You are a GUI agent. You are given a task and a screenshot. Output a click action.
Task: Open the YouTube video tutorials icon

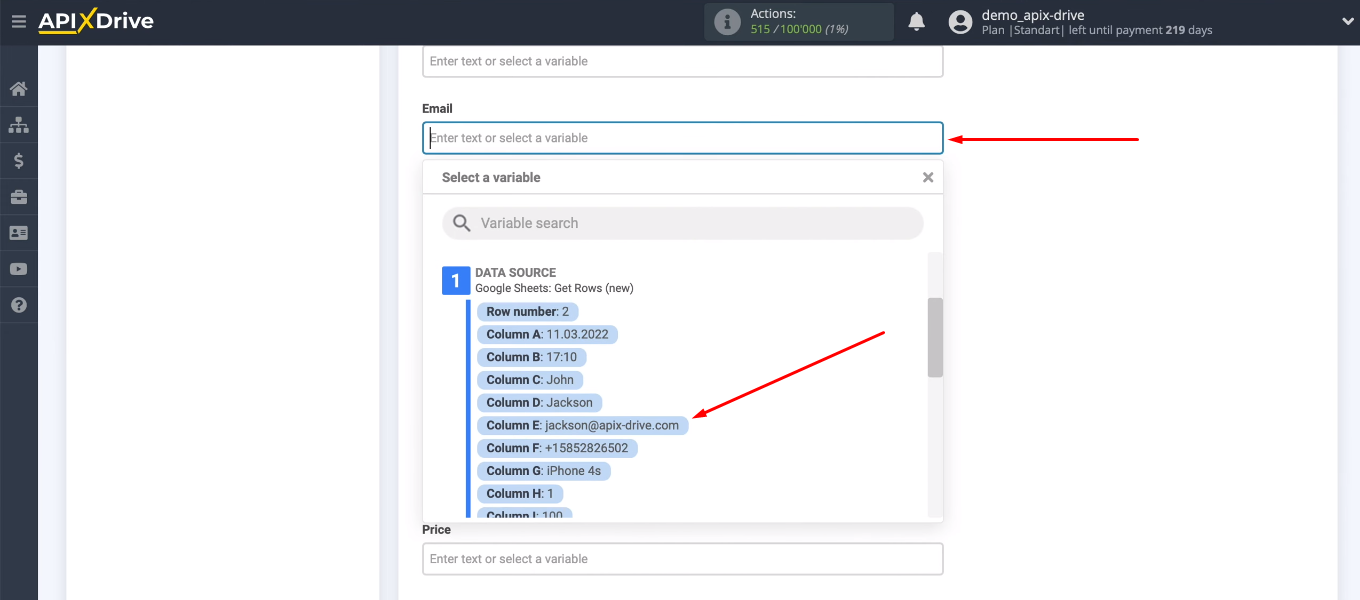pyautogui.click(x=18, y=268)
